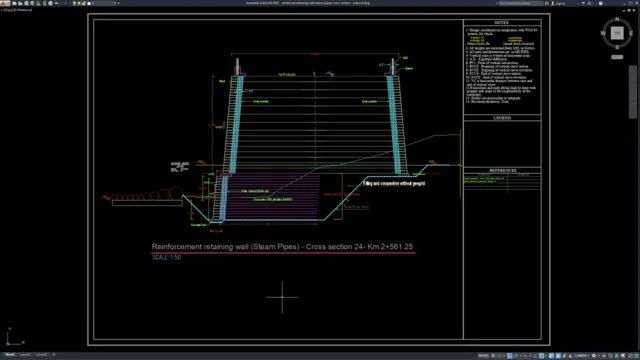Open the Workspace switching dropdown arrow
Screen dimensions: 640x360
tap(599, 356)
